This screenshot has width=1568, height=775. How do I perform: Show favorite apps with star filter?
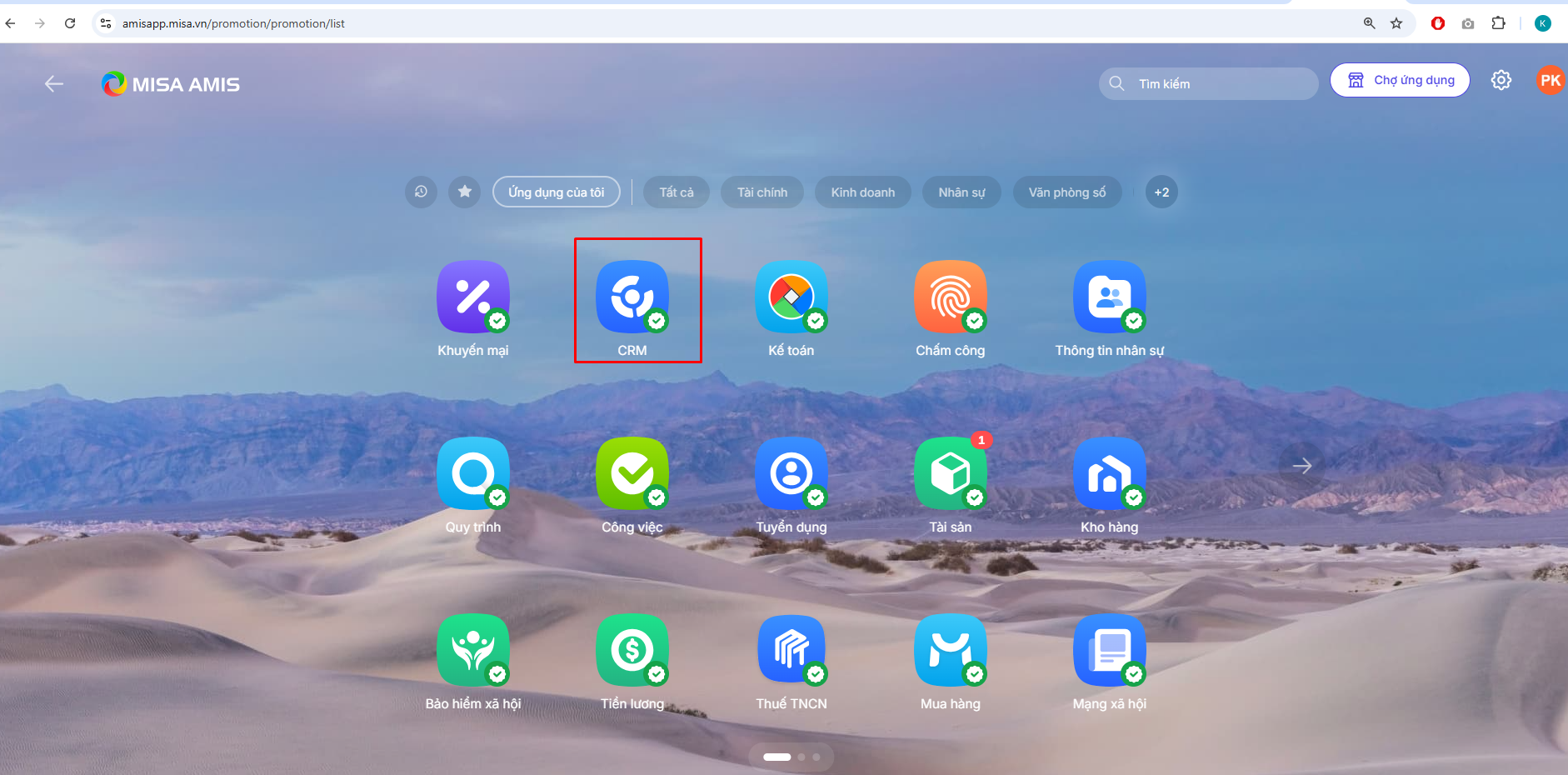point(464,192)
